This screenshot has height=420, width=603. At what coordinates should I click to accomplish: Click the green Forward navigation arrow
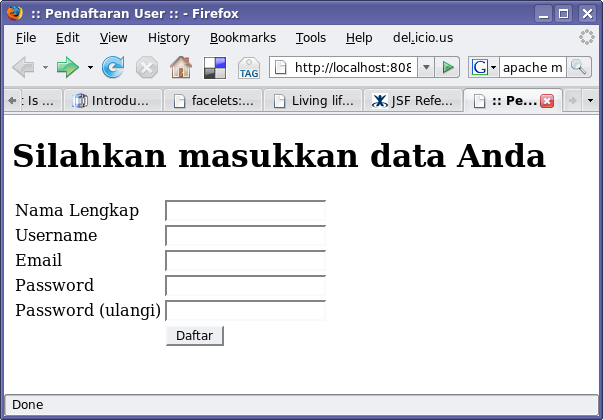(67, 67)
